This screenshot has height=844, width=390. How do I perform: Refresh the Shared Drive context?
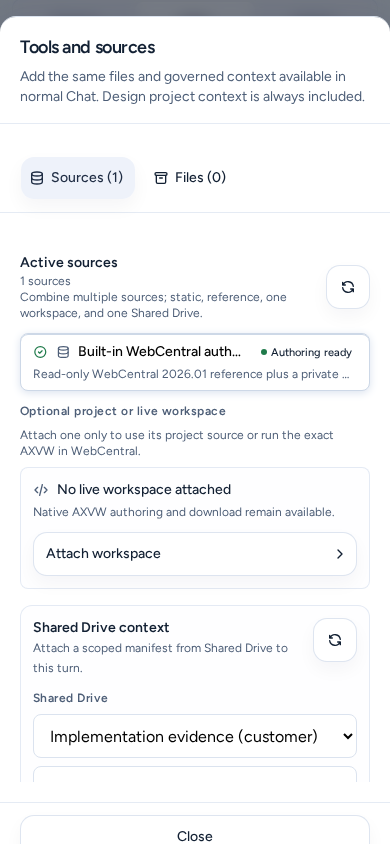pos(335,640)
